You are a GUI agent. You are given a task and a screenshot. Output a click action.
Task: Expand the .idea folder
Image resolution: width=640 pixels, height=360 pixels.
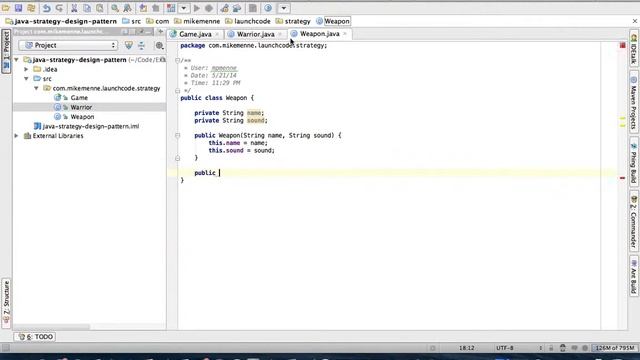27,69
